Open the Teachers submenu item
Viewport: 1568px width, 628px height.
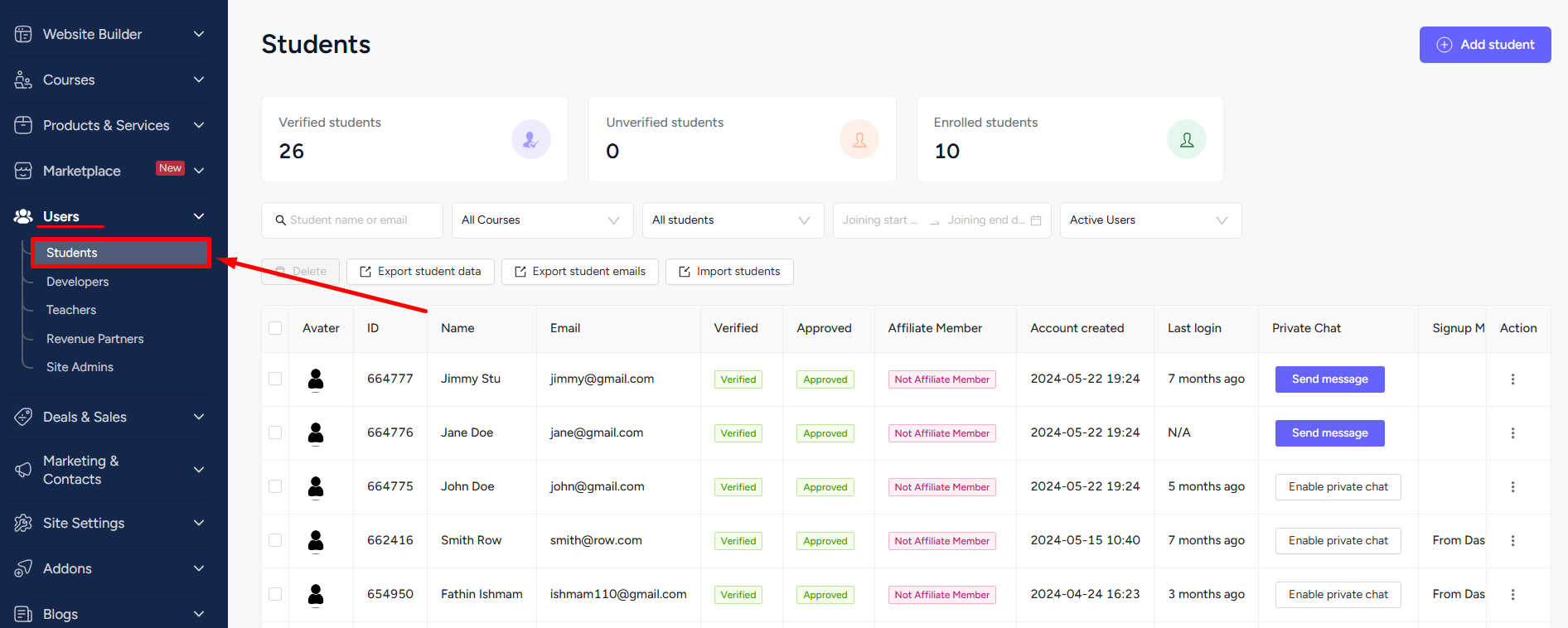click(71, 310)
